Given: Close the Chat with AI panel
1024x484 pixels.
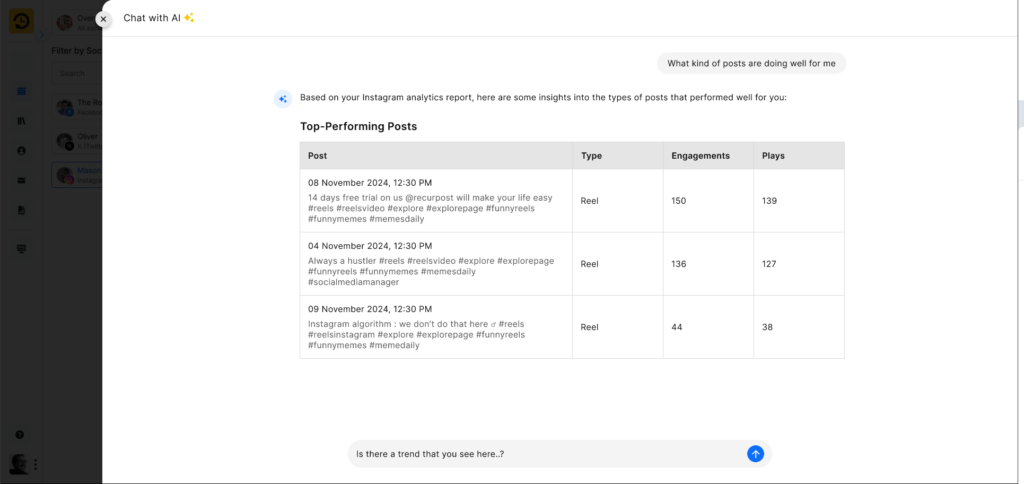Looking at the screenshot, I should tap(103, 19).
